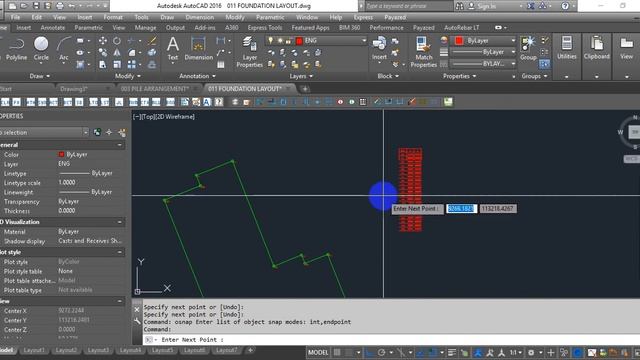Open the Layer Properties manager
Viewport: 640px width, 360px height.
click(x=249, y=52)
